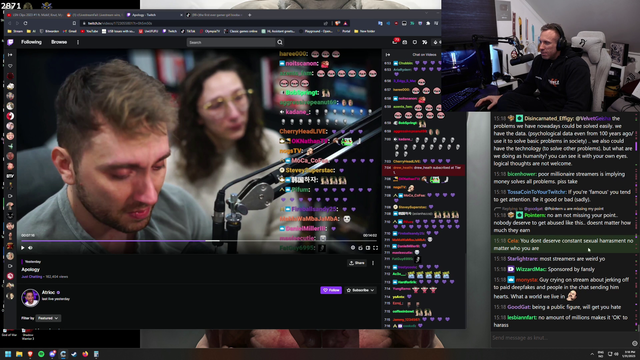This screenshot has width=640, height=360.
Task: Open the Browse page
Action: pyautogui.click(x=59, y=42)
